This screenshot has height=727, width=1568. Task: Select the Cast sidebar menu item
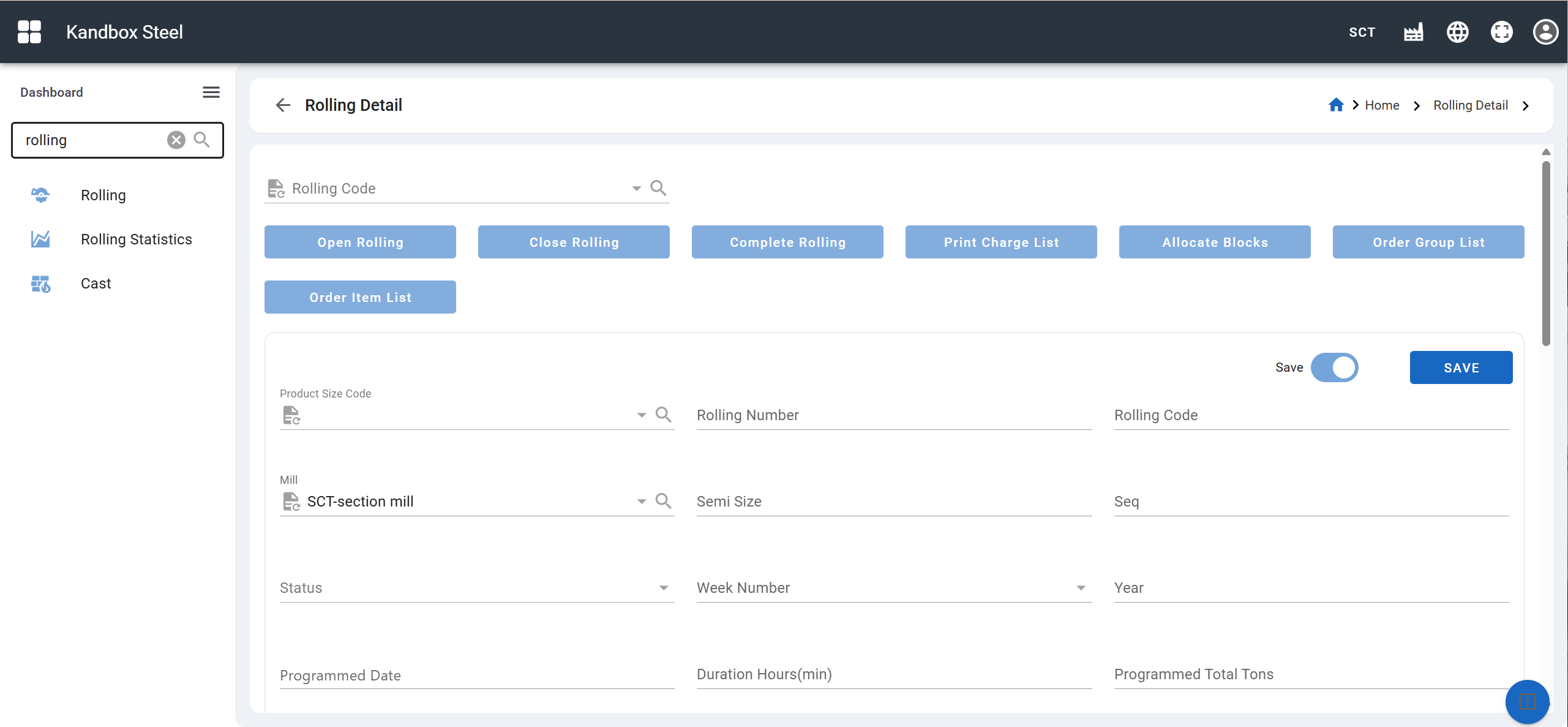point(96,284)
